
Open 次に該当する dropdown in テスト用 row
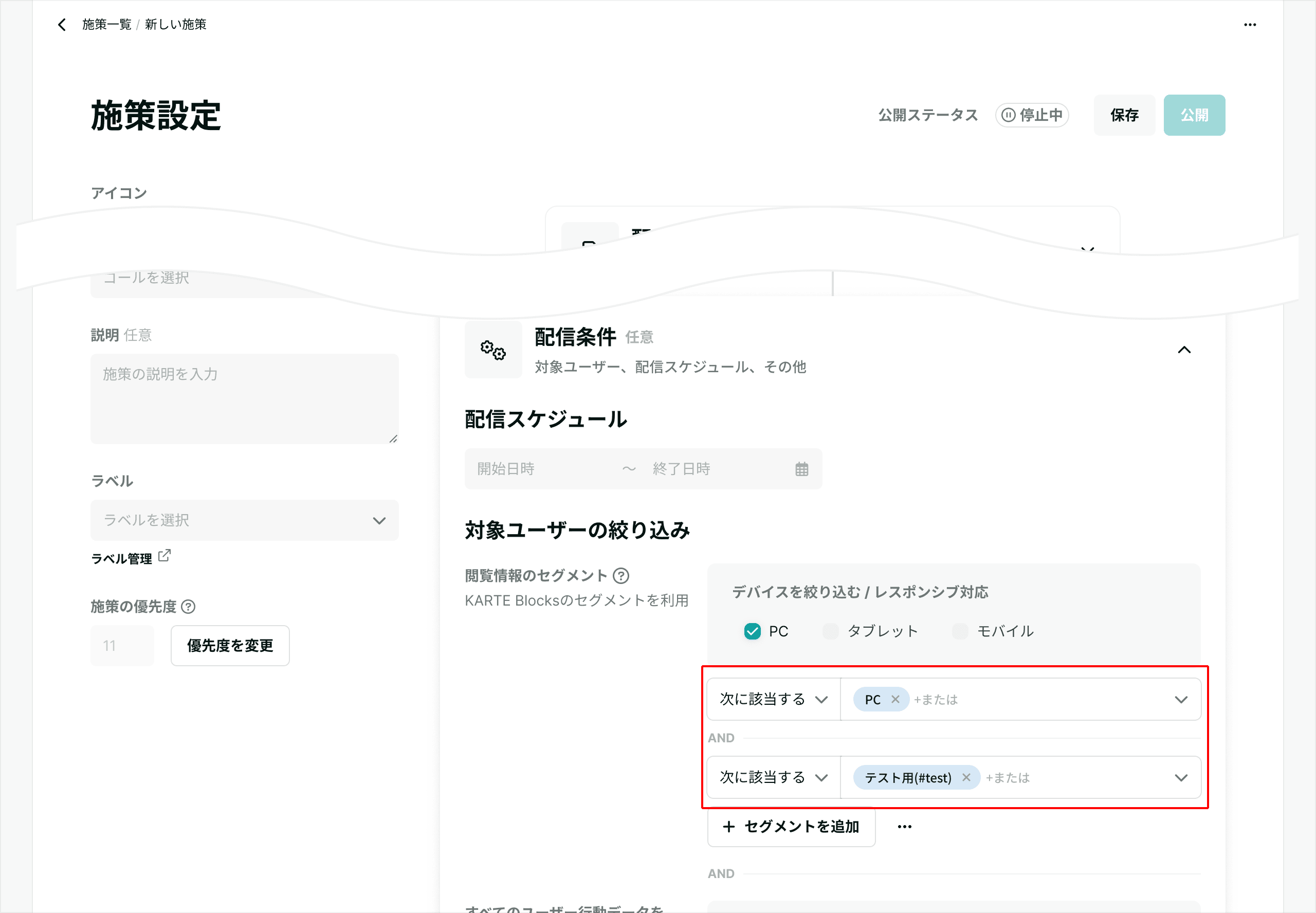(773, 777)
